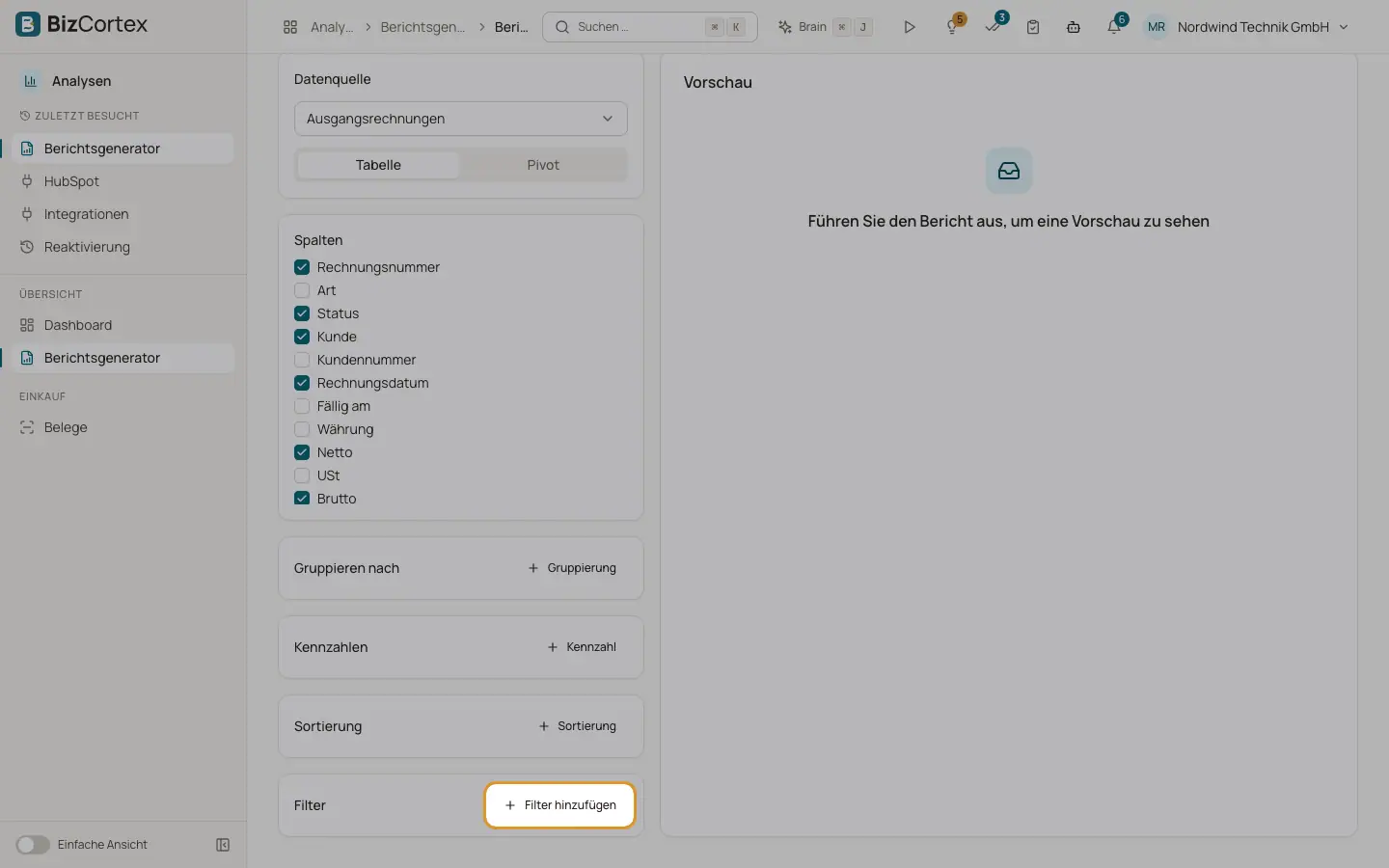Open the grid icon in the breadcrumb
The height and width of the screenshot is (868, 1389).
pos(290,27)
